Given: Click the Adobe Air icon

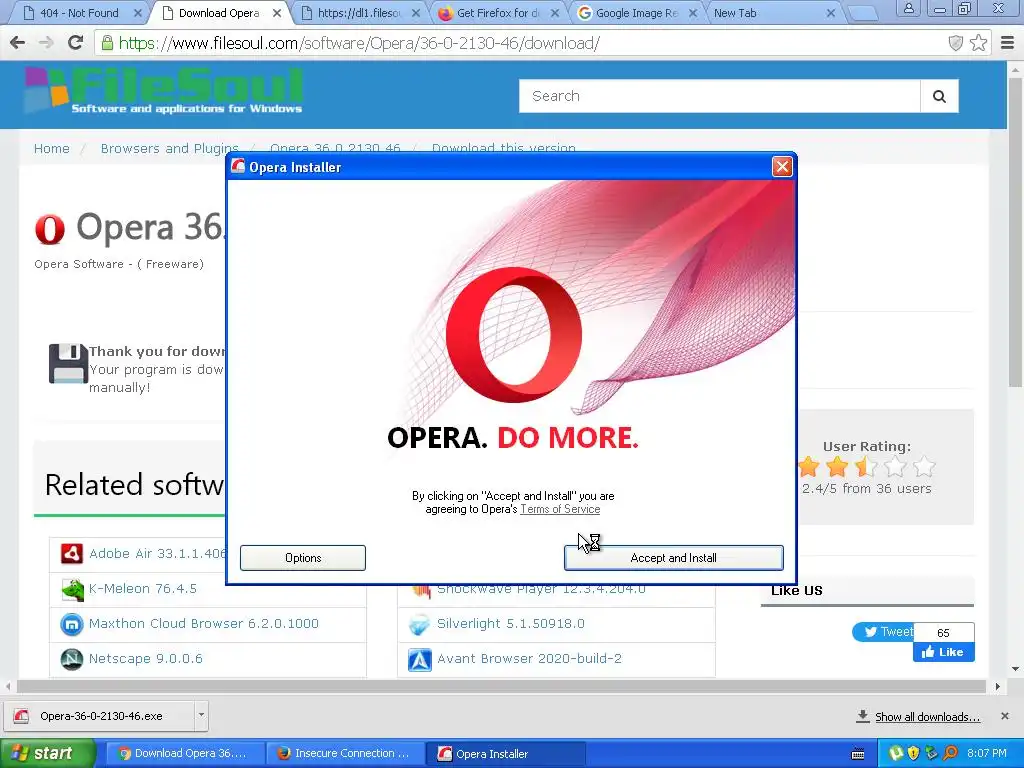Looking at the screenshot, I should pyautogui.click(x=71, y=553).
